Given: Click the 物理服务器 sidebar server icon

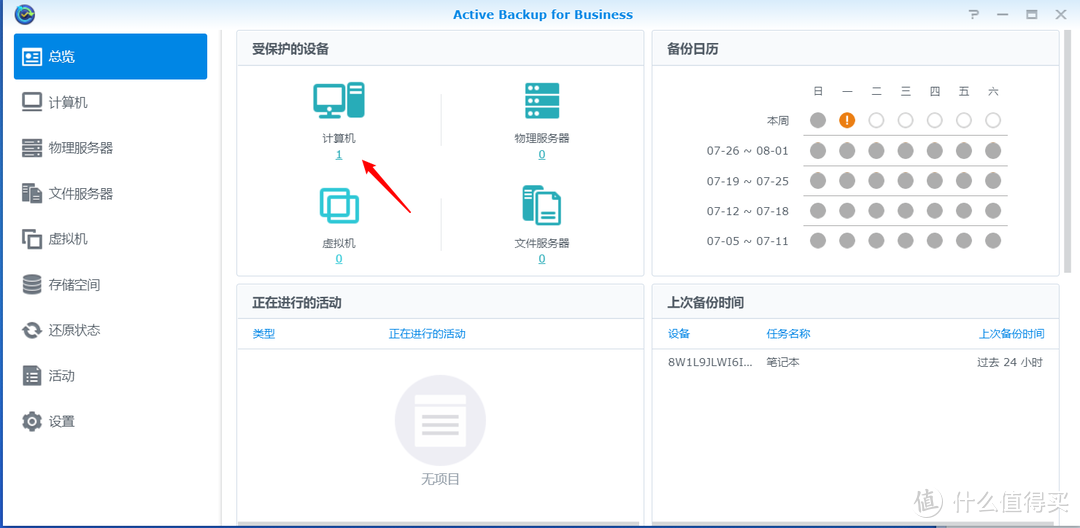Looking at the screenshot, I should pos(32,148).
